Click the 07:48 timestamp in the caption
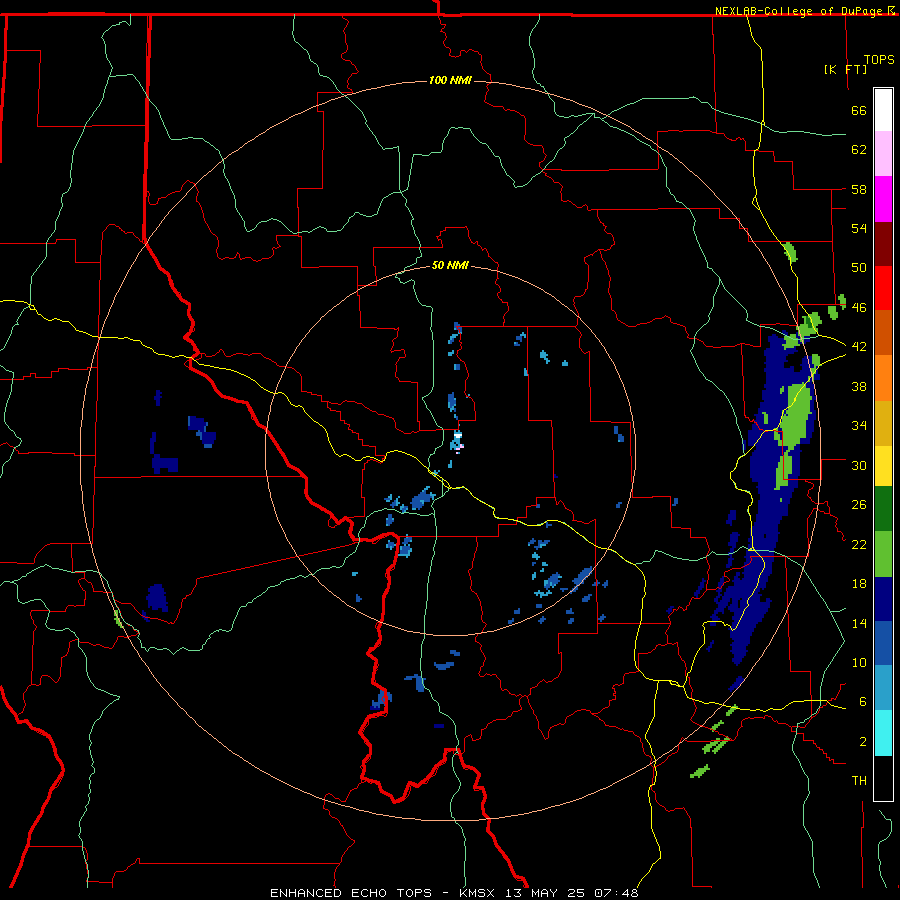The width and height of the screenshot is (900, 900). 616,893
